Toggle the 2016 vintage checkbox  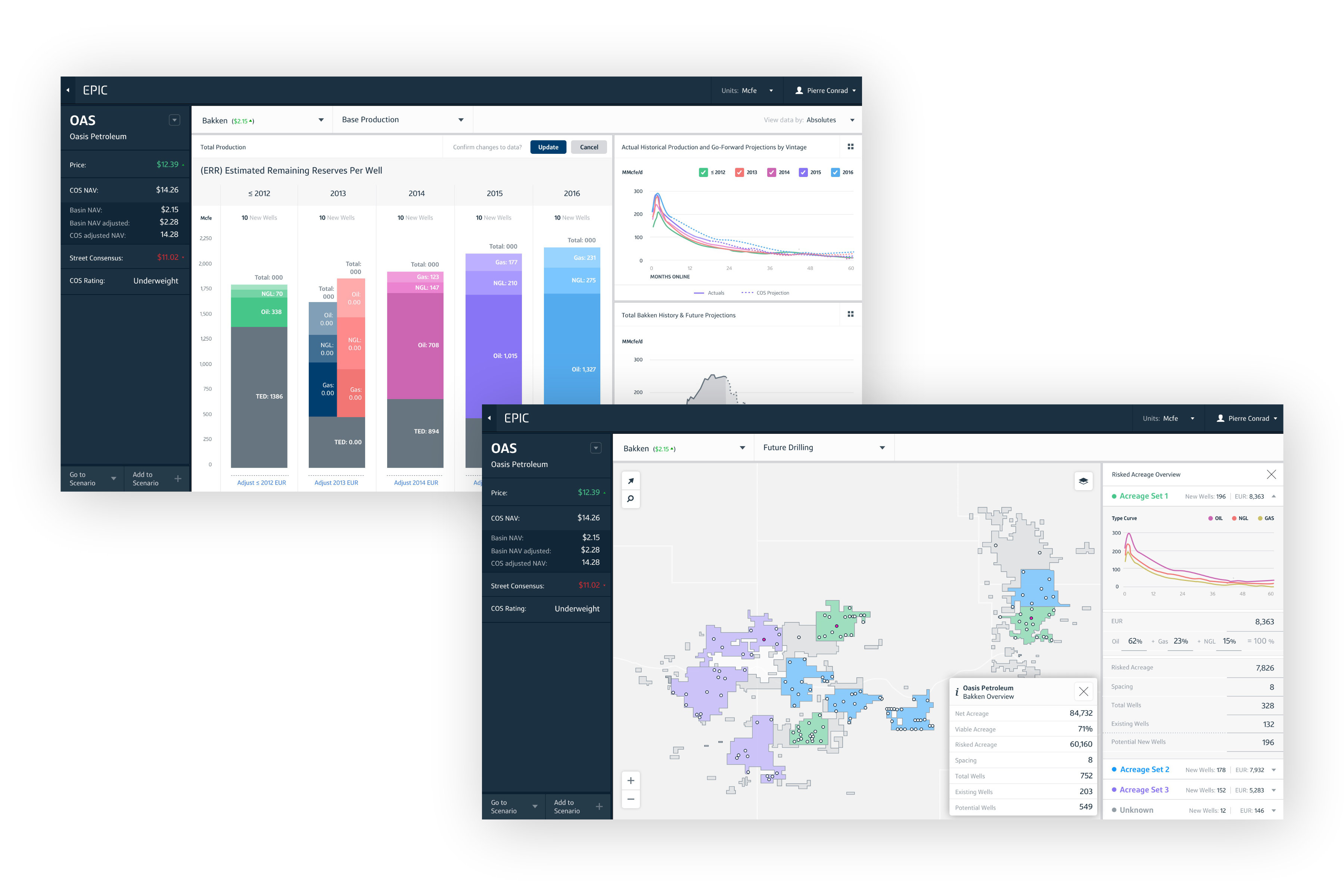(x=835, y=172)
